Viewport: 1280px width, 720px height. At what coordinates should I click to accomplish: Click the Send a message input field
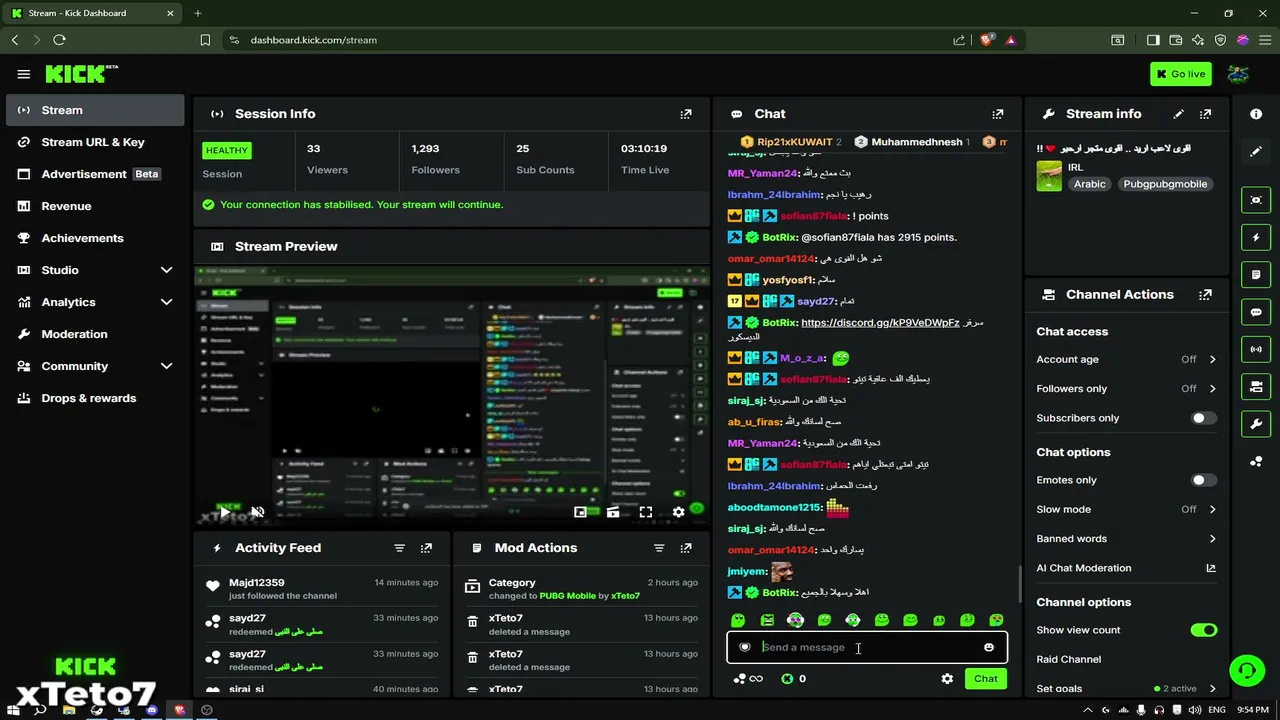tap(867, 647)
